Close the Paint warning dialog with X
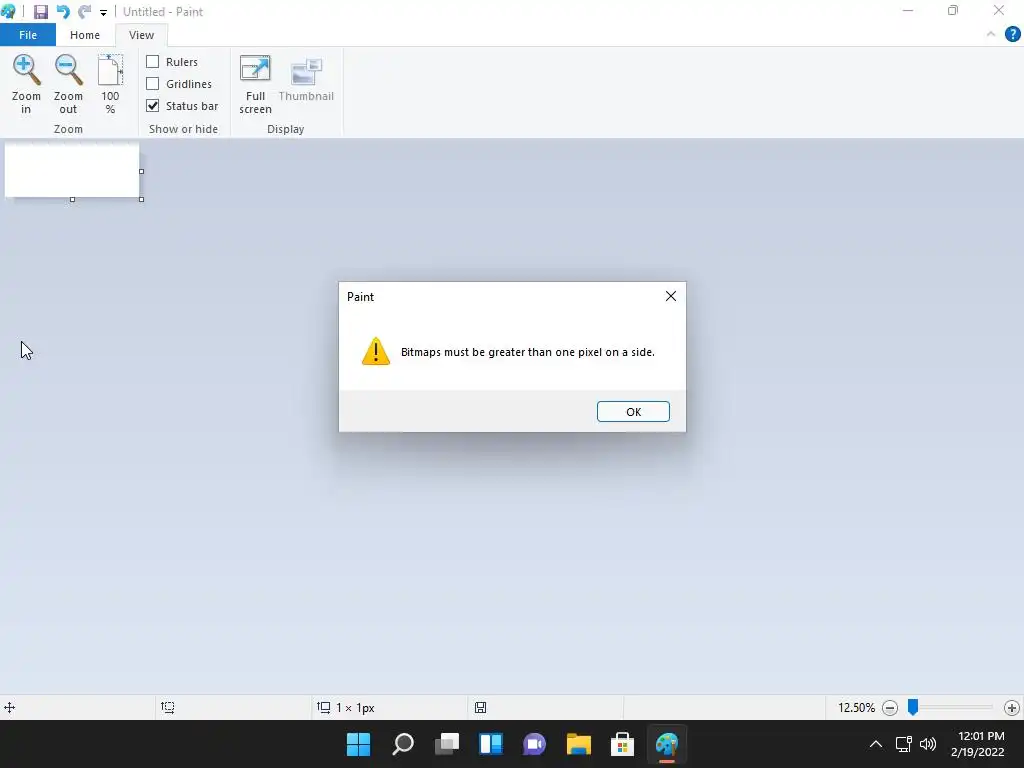Image resolution: width=1024 pixels, height=768 pixels. pyautogui.click(x=670, y=296)
